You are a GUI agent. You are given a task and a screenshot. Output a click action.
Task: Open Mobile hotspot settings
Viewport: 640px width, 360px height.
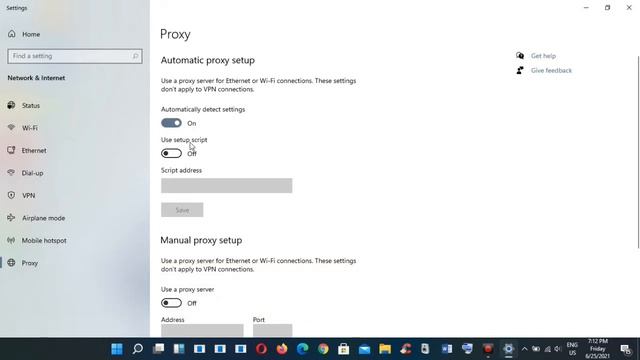[x=44, y=240]
